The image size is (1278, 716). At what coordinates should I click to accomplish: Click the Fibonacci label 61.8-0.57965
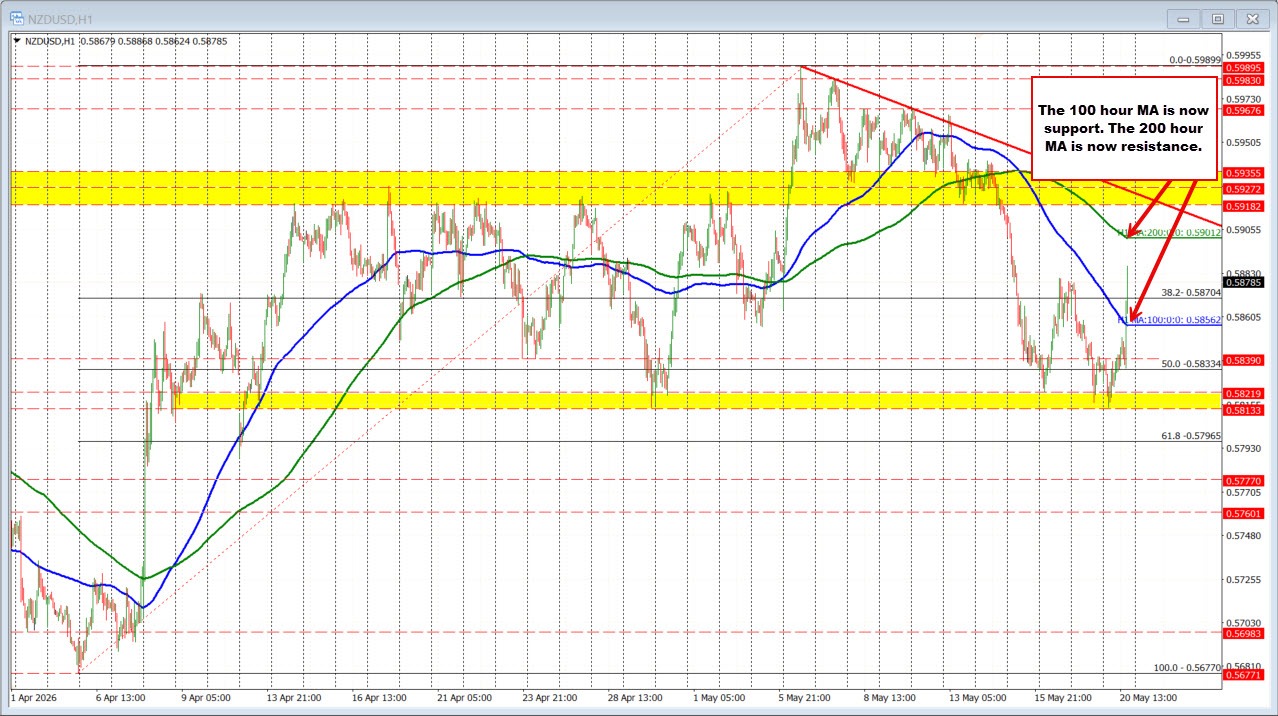tap(1191, 436)
